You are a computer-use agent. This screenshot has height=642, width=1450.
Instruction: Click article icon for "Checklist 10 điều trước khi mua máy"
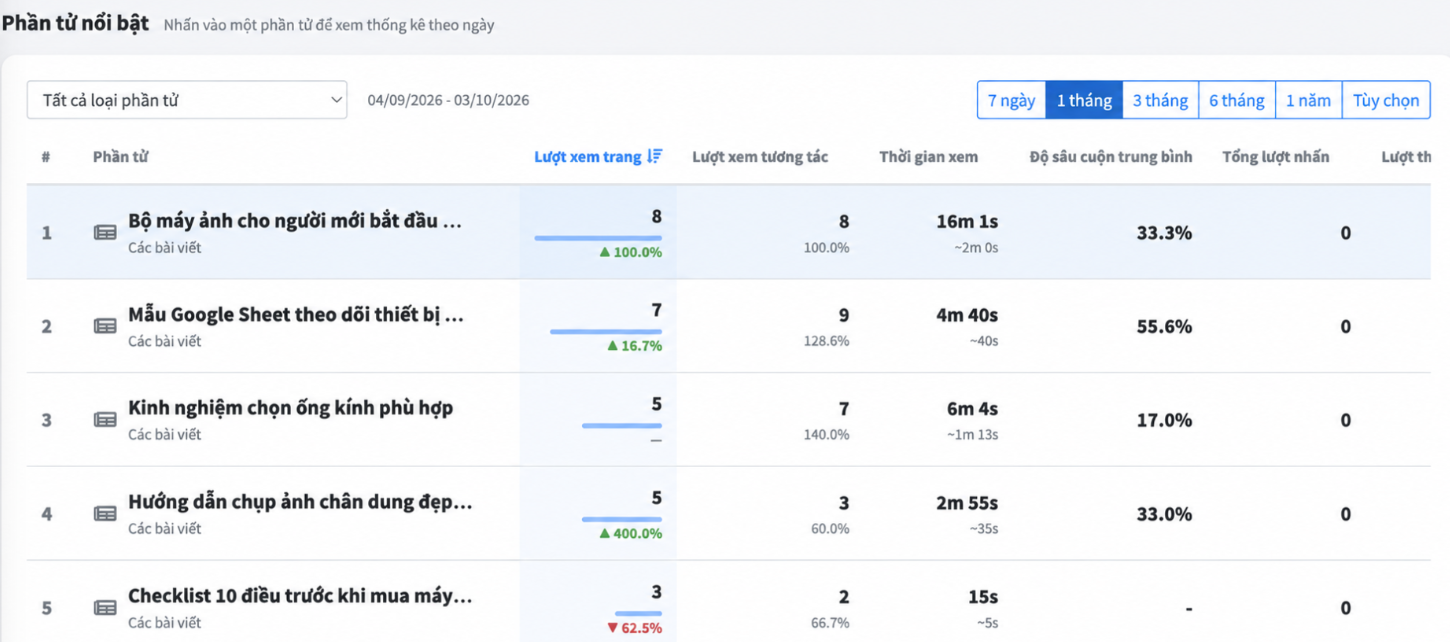point(105,608)
